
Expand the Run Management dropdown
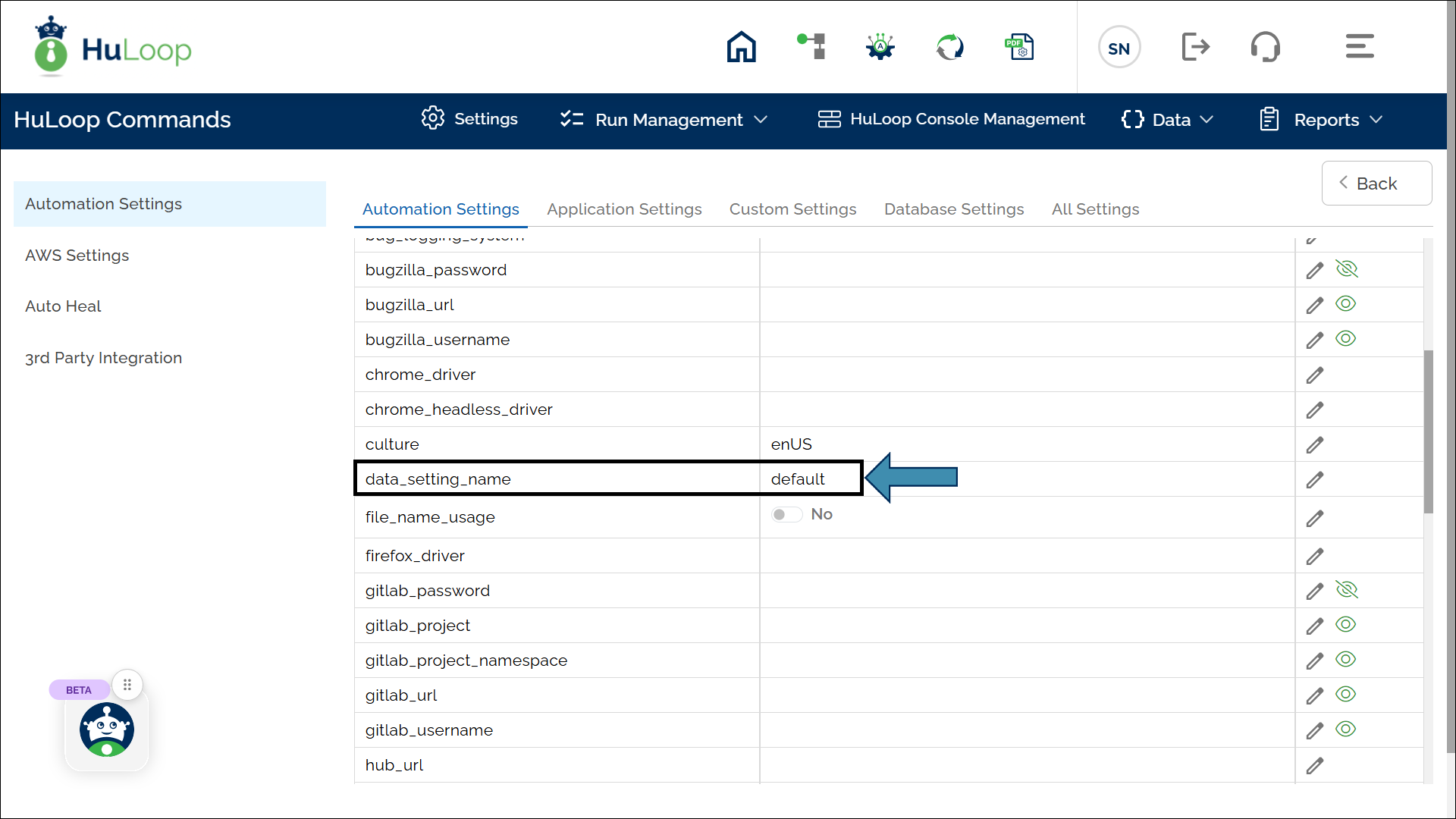click(x=664, y=120)
